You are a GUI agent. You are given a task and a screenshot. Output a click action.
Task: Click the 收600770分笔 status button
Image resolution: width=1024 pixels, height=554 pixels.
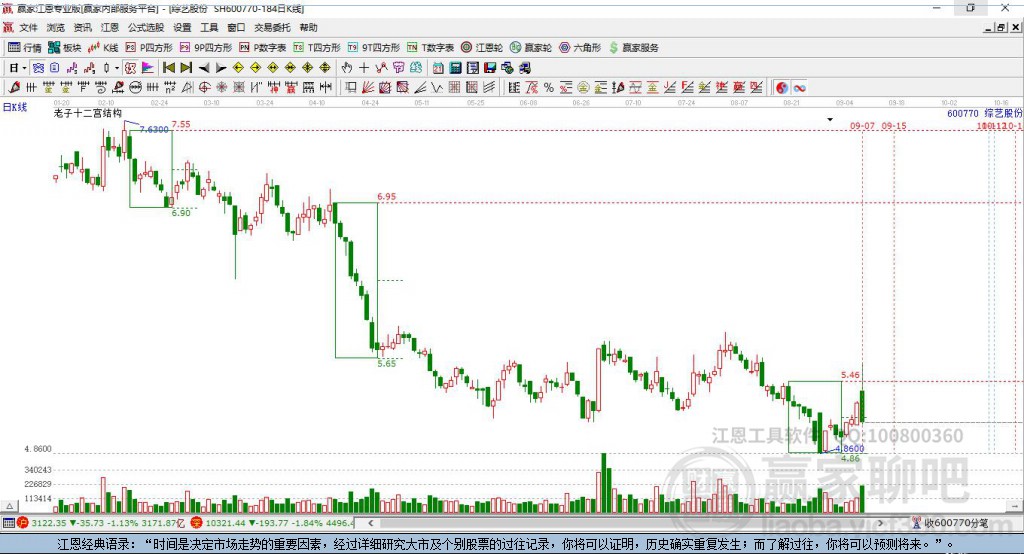pos(951,523)
